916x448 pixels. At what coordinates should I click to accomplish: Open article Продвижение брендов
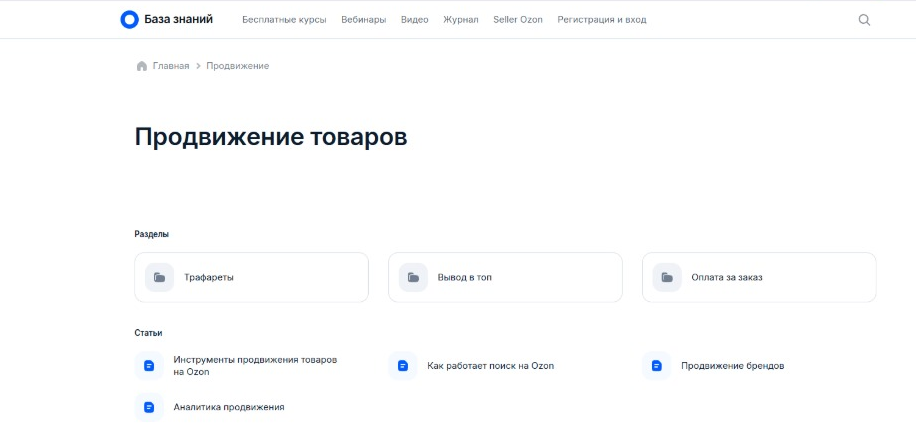pos(733,366)
